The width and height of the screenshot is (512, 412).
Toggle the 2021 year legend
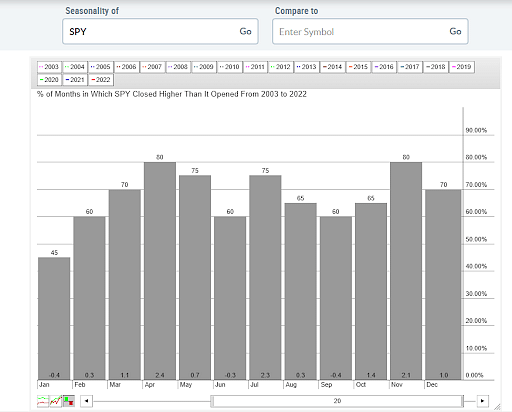coord(75,80)
